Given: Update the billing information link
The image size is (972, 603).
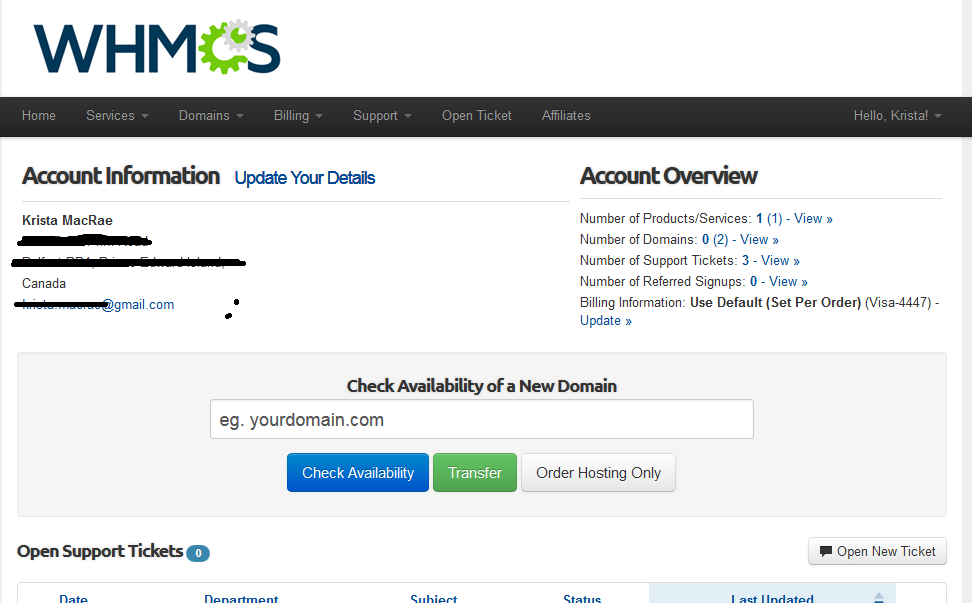Looking at the screenshot, I should point(605,321).
